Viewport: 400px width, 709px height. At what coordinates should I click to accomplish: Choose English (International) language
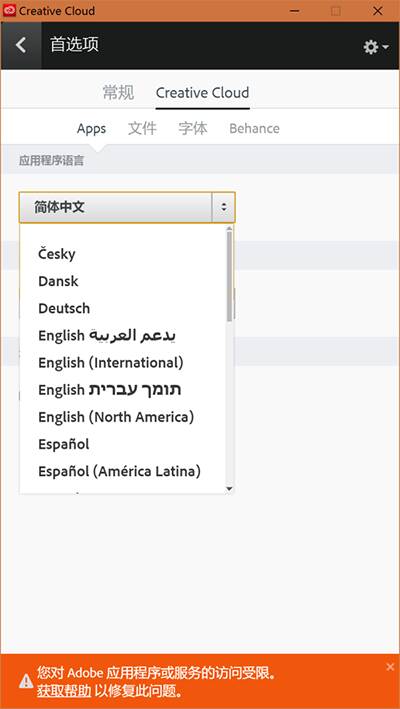click(111, 363)
